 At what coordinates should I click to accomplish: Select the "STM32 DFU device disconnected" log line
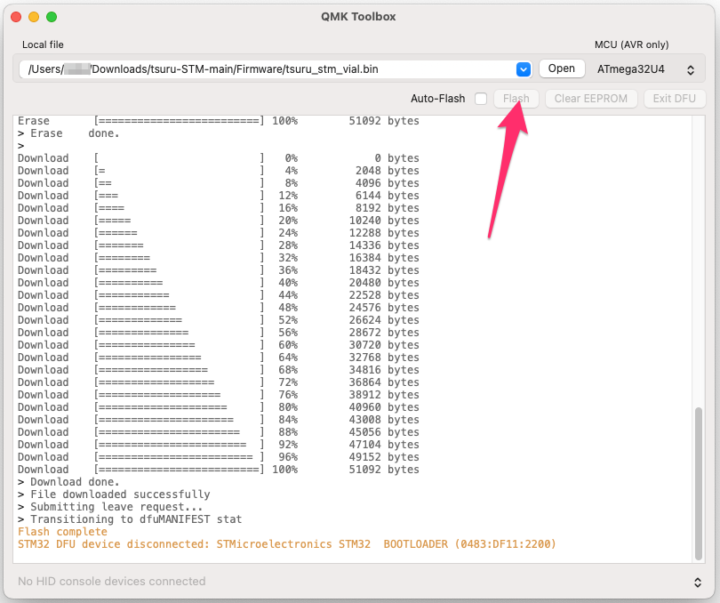pyautogui.click(x=285, y=544)
